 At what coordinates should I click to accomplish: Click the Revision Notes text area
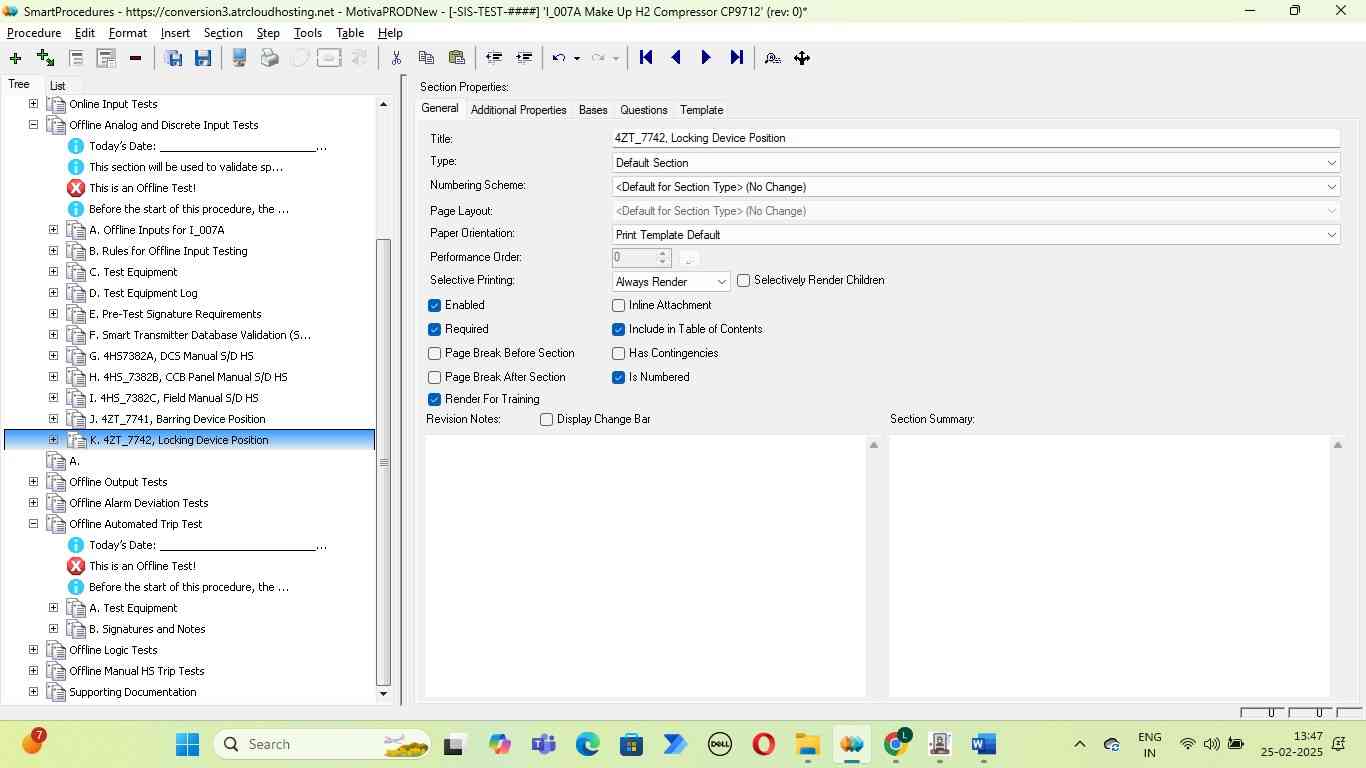click(x=645, y=565)
